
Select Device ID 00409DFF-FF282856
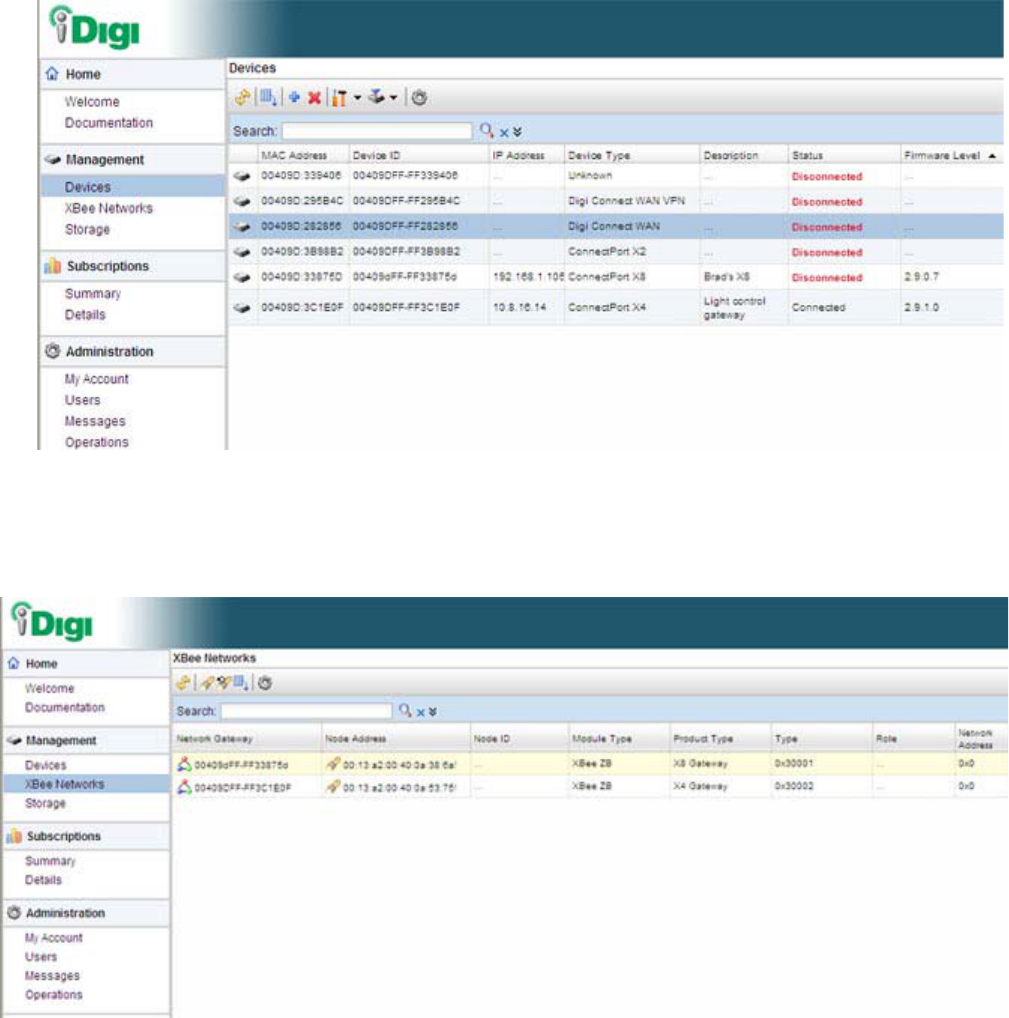click(x=405, y=226)
